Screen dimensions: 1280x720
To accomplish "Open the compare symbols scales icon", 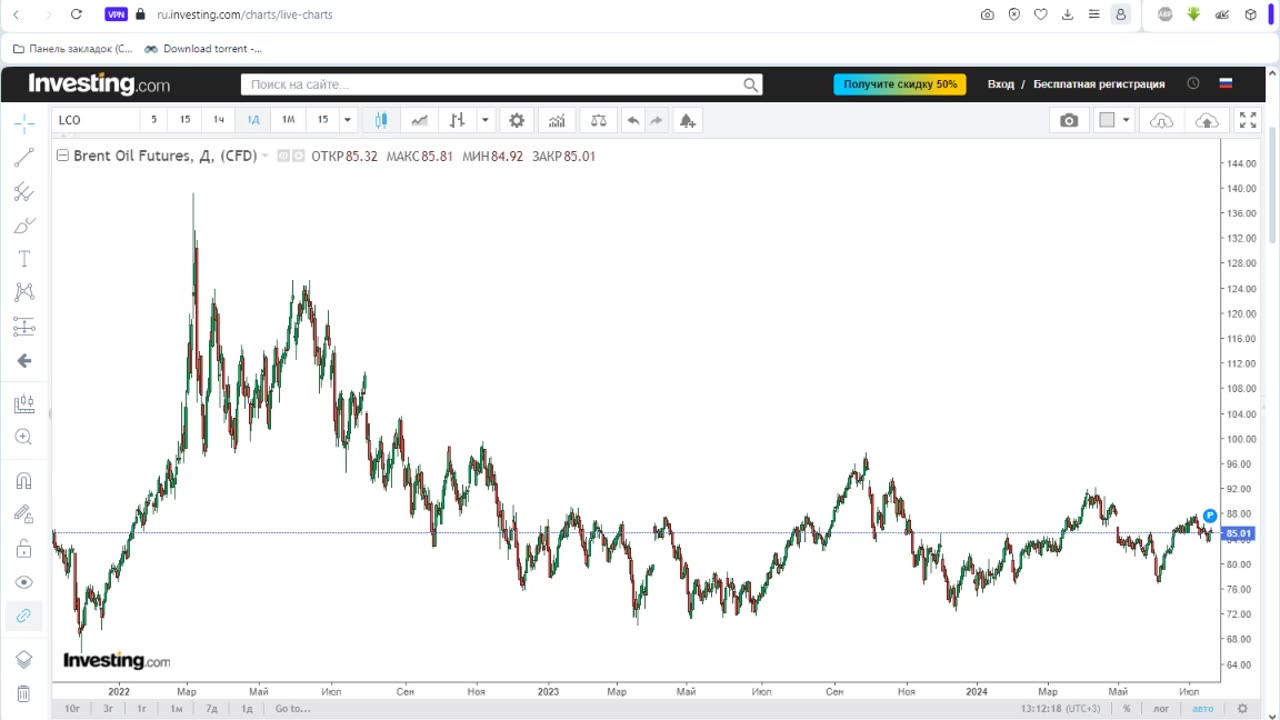I will pyautogui.click(x=598, y=120).
